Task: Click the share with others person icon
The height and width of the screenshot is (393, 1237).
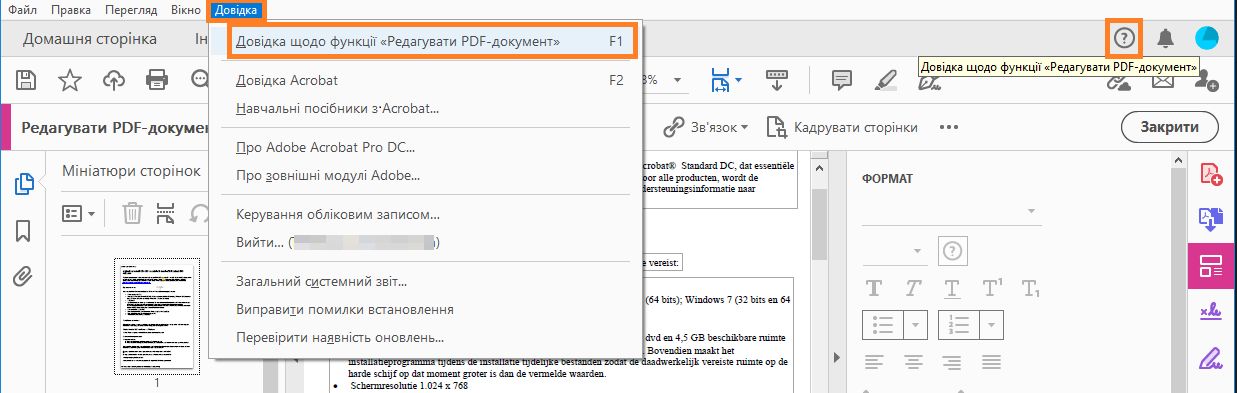Action: point(1206,81)
